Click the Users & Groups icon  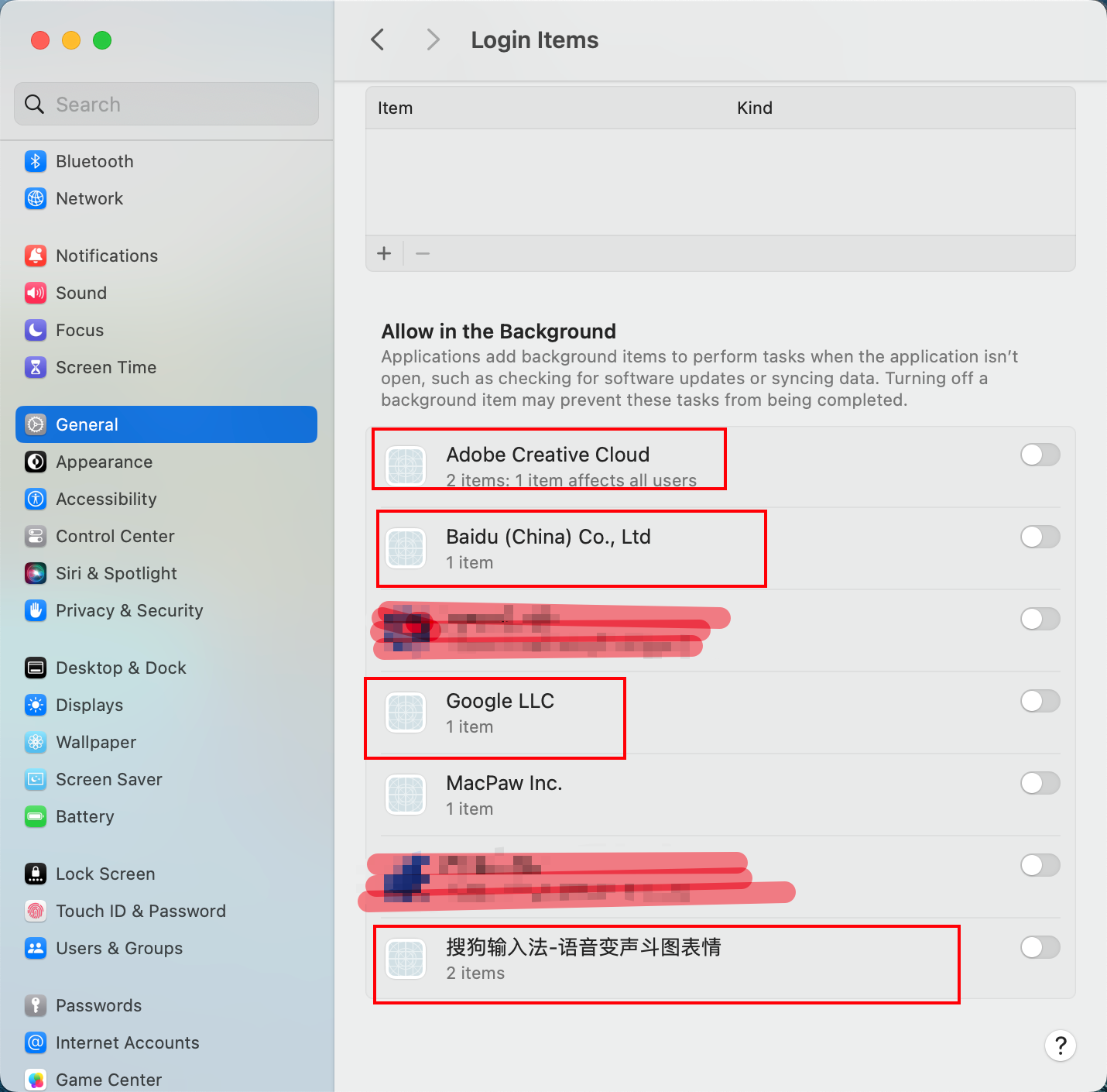36,948
